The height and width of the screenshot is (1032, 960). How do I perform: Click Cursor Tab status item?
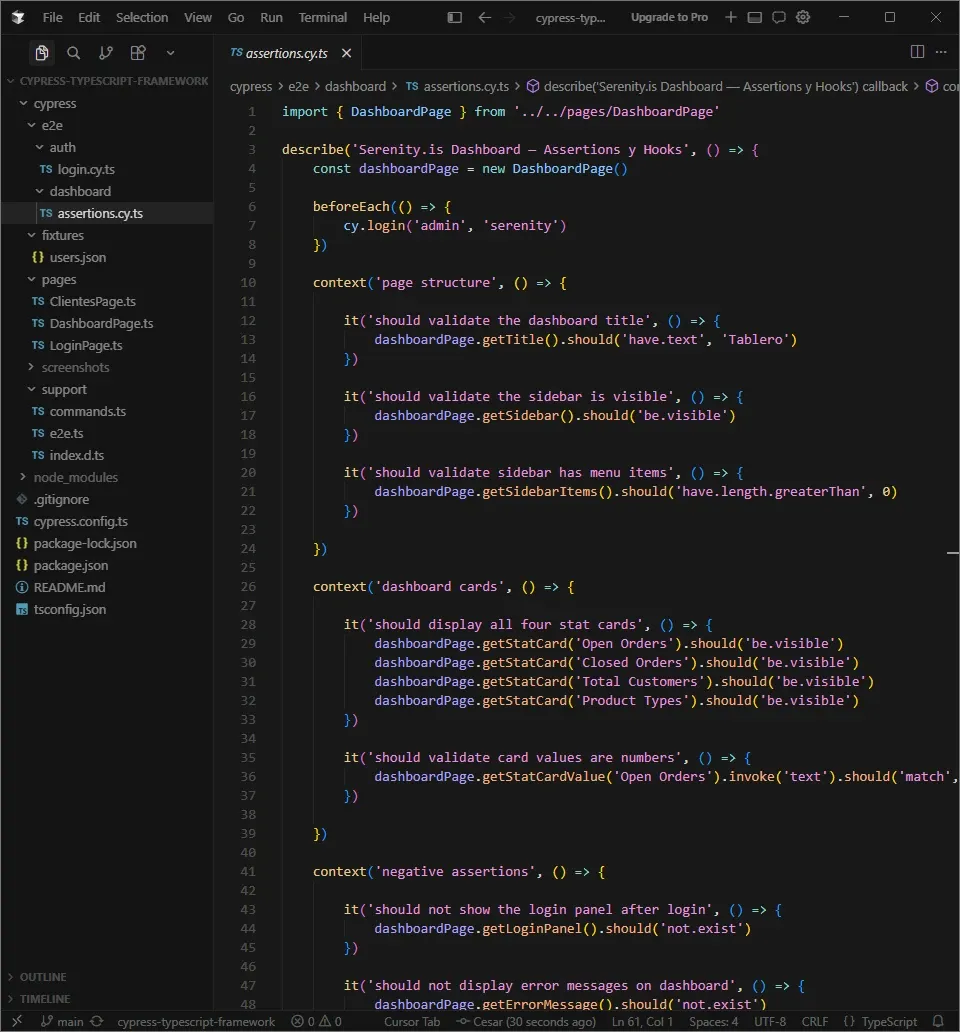pyautogui.click(x=412, y=1021)
